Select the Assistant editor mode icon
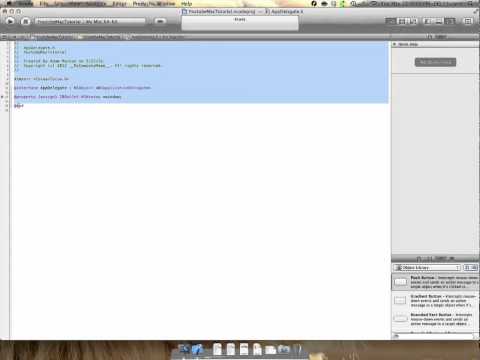480x360 pixels. [x=402, y=21]
